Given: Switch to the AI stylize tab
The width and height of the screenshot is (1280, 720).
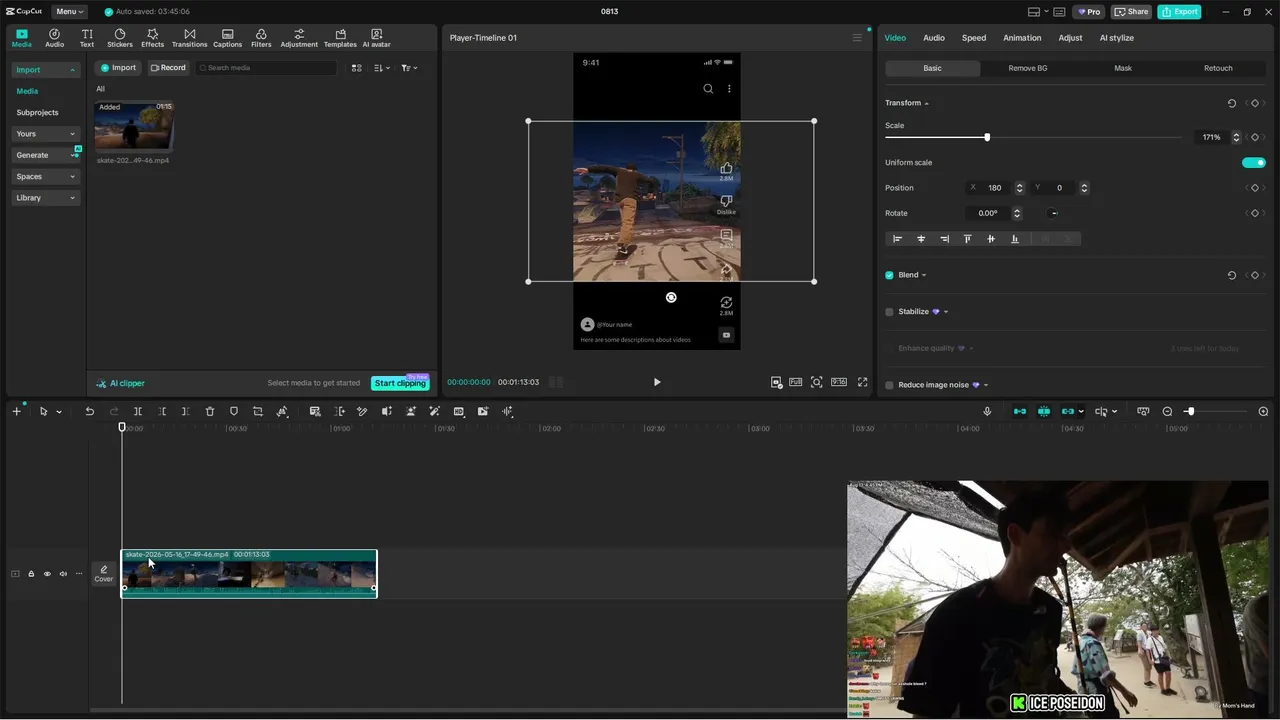Looking at the screenshot, I should (x=1117, y=38).
